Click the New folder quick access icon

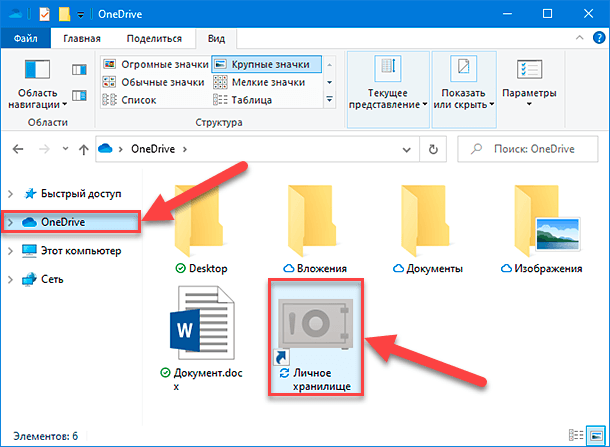[64, 14]
